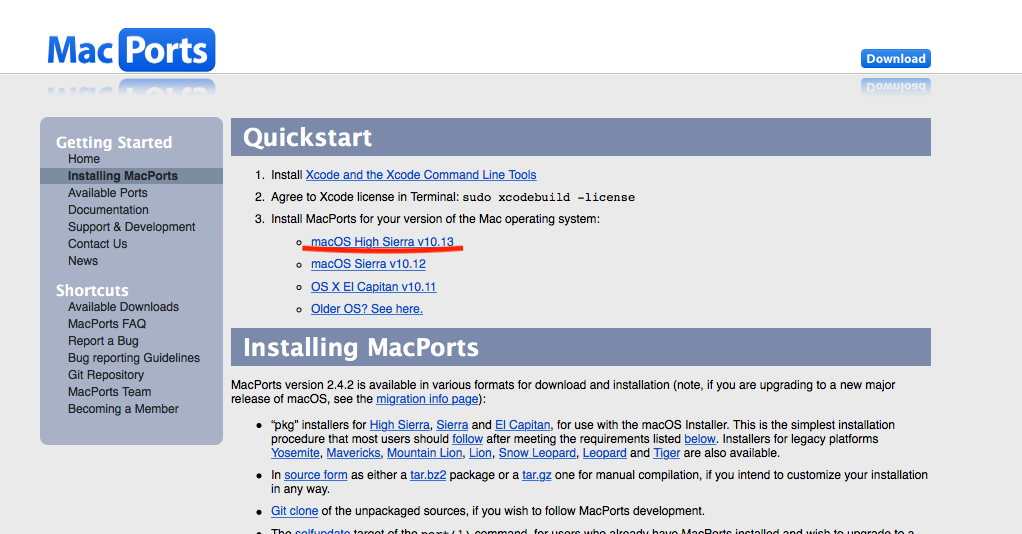The image size is (1022, 534).
Task: Open Xcode and the Xcode Command Line Tools link
Action: pyautogui.click(x=421, y=175)
